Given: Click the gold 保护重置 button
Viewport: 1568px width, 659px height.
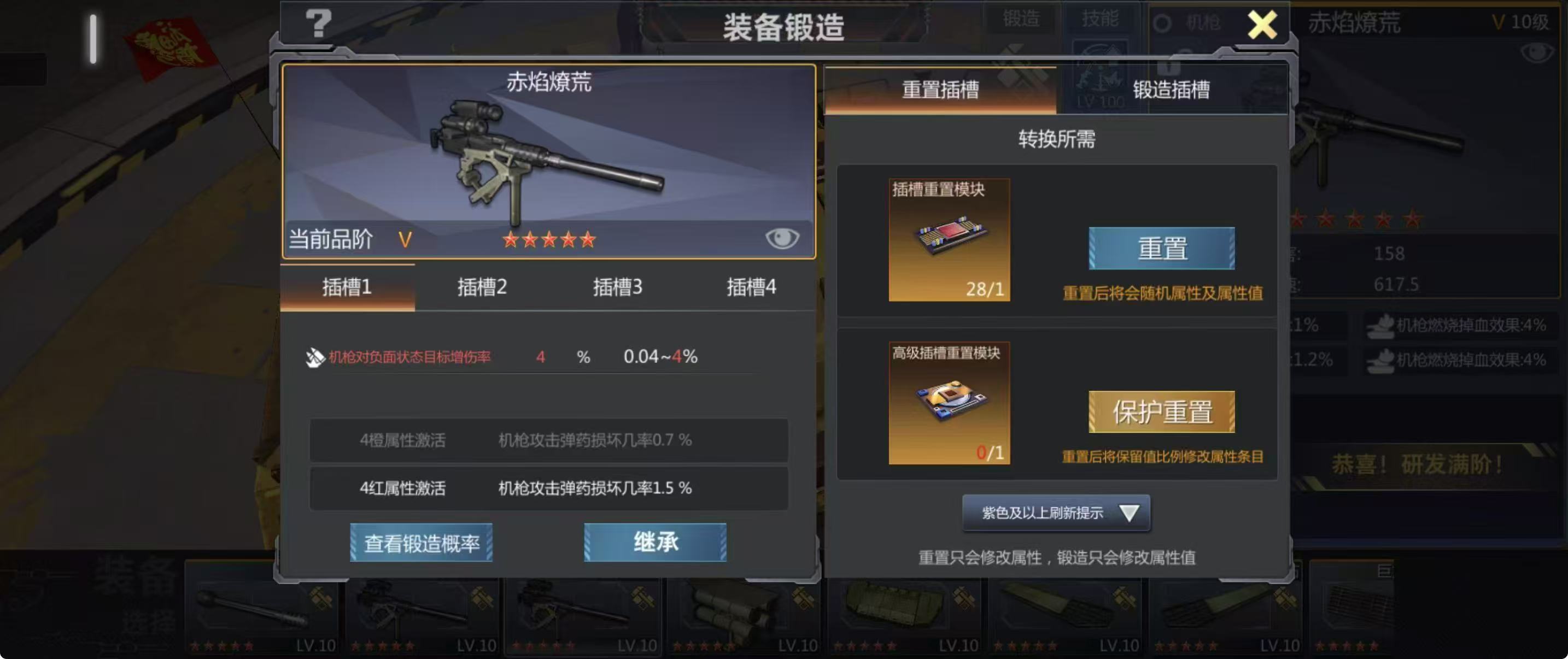Looking at the screenshot, I should click(x=1161, y=412).
